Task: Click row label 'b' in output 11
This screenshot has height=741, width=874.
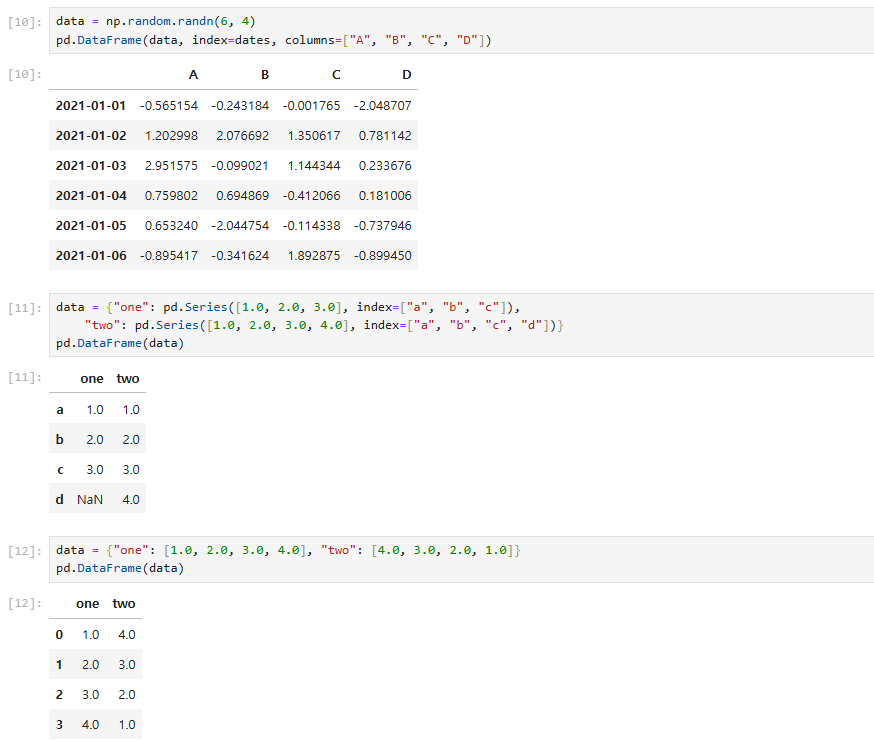Action: tap(60, 440)
